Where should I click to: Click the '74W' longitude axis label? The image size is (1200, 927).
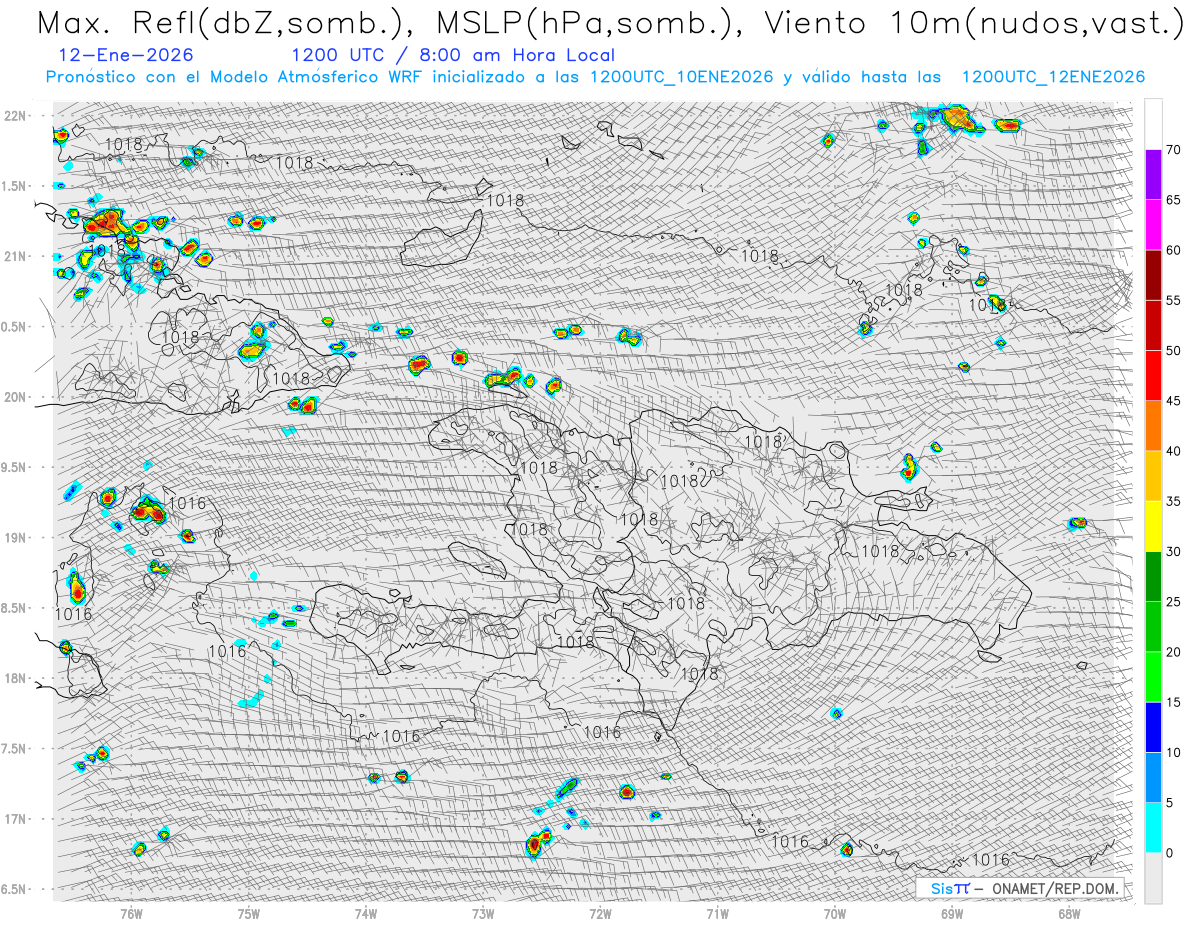pyautogui.click(x=366, y=912)
